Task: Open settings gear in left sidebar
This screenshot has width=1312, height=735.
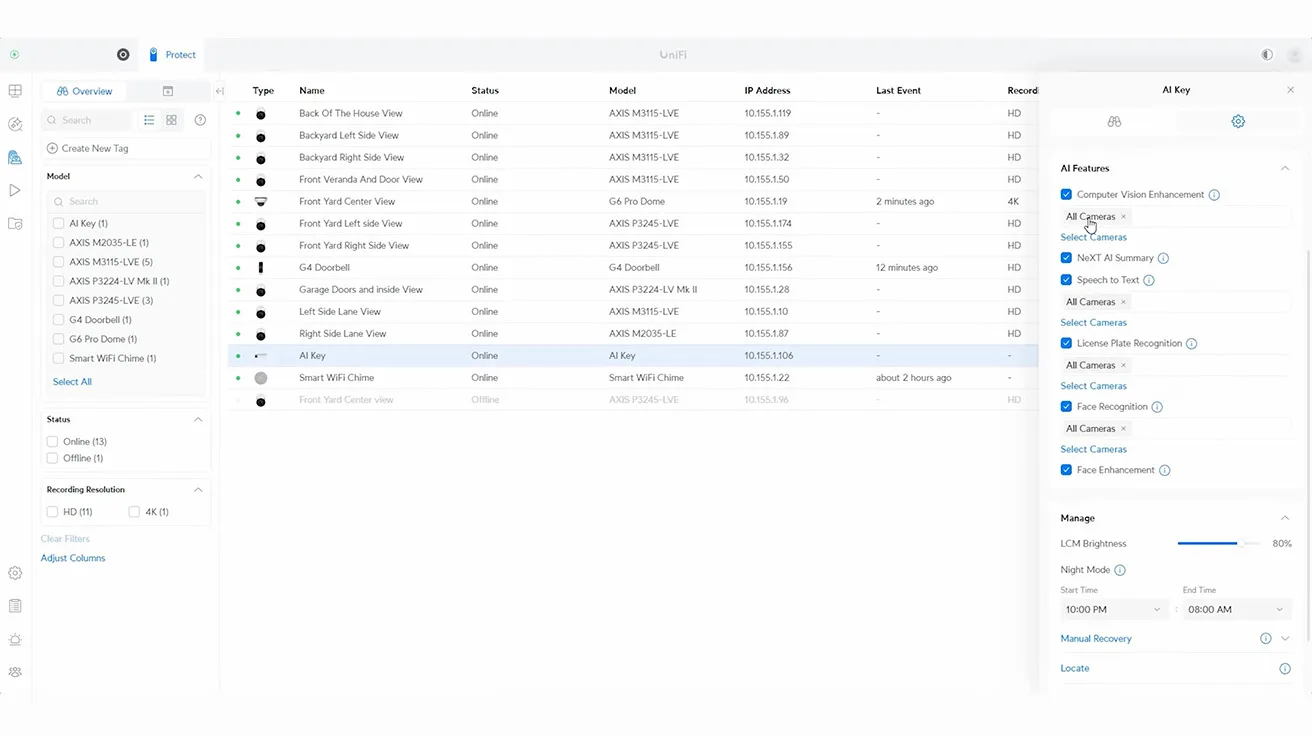Action: [x=15, y=573]
